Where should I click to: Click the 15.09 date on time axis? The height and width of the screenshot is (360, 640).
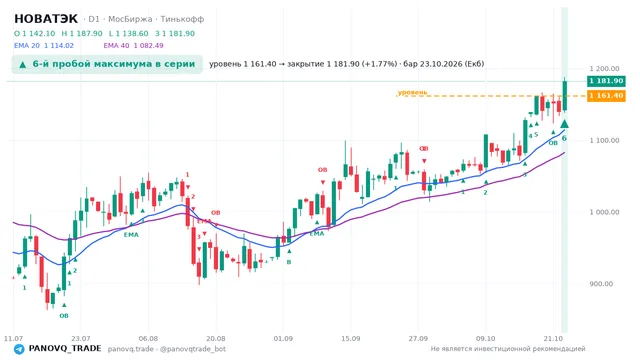pos(351,338)
